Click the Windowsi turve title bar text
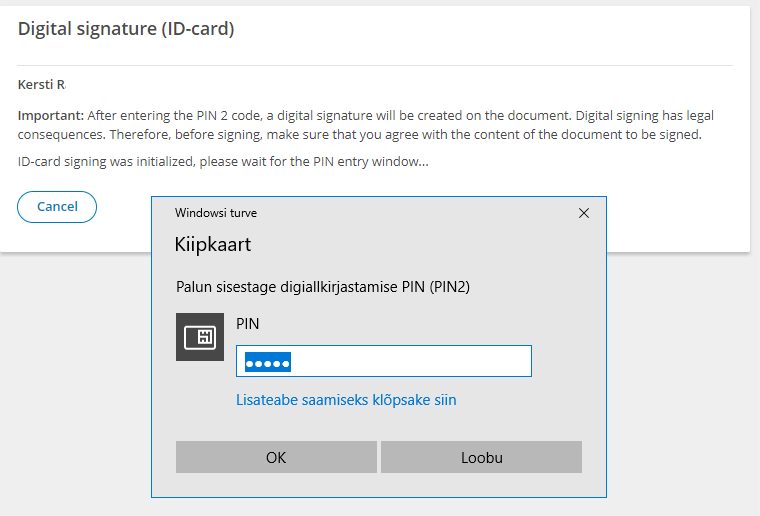 pyautogui.click(x=216, y=213)
